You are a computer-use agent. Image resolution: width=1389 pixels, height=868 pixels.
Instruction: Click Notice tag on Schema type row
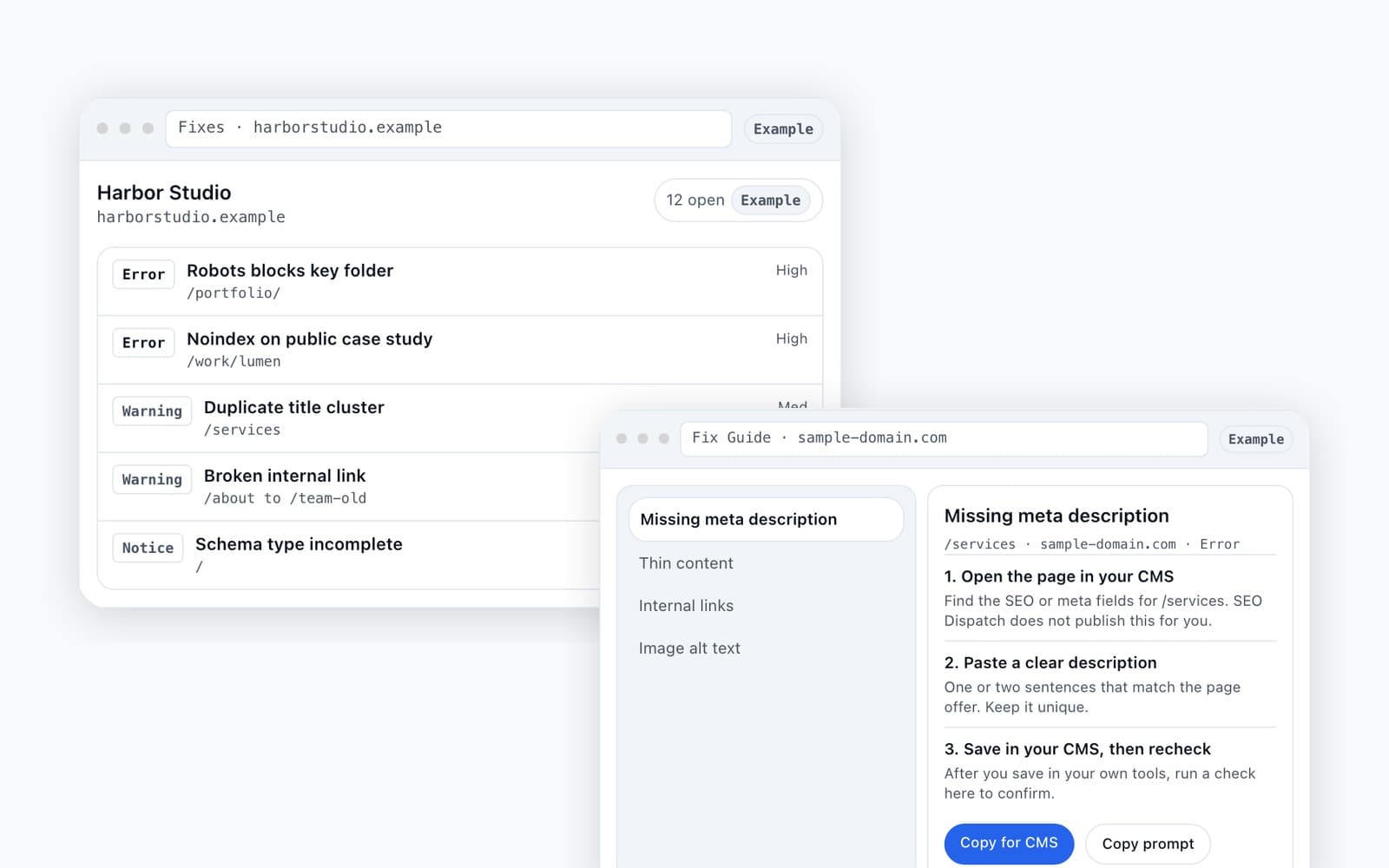(148, 549)
